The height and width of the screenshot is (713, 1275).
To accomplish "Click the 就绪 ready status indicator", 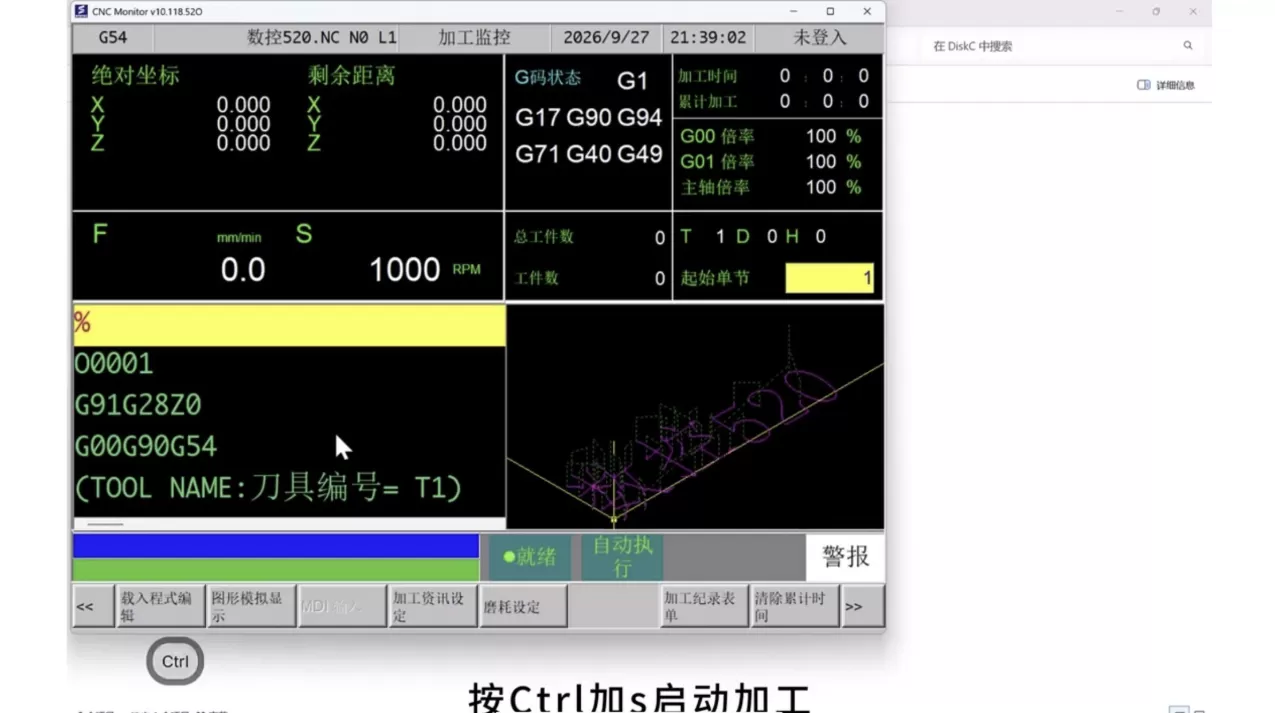I will 530,557.
